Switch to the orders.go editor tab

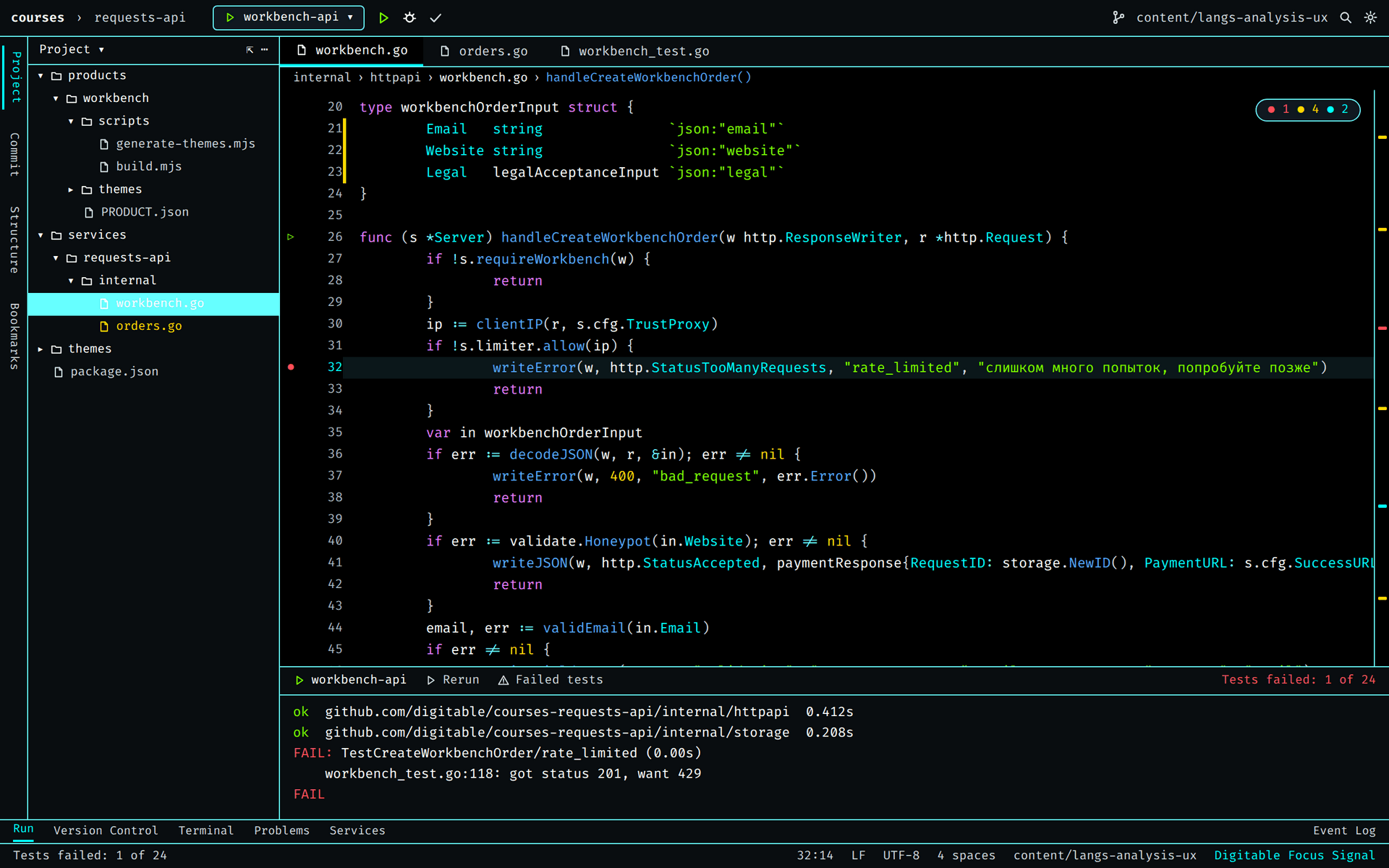(x=484, y=51)
